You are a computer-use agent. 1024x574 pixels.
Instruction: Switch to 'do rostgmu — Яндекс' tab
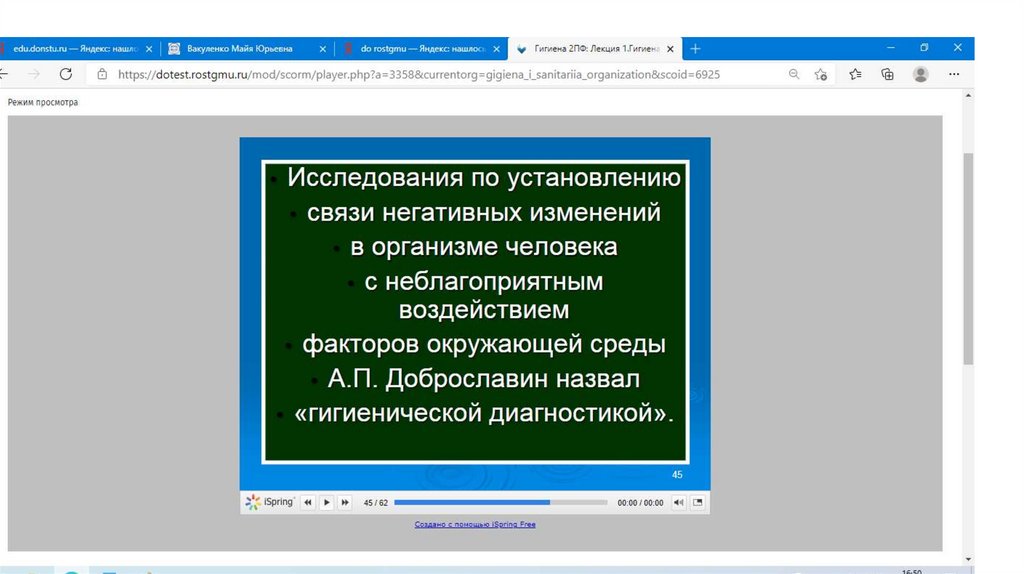(x=420, y=48)
